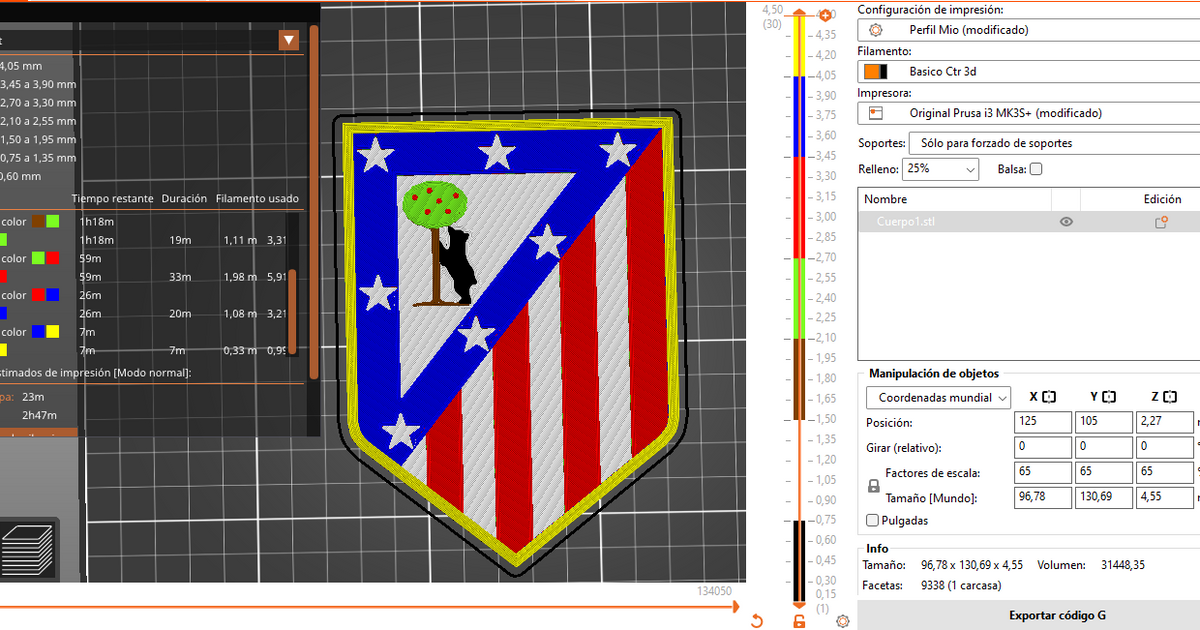Click the sliced layers preview view icon
This screenshot has width=1200, height=630.
click(x=29, y=549)
